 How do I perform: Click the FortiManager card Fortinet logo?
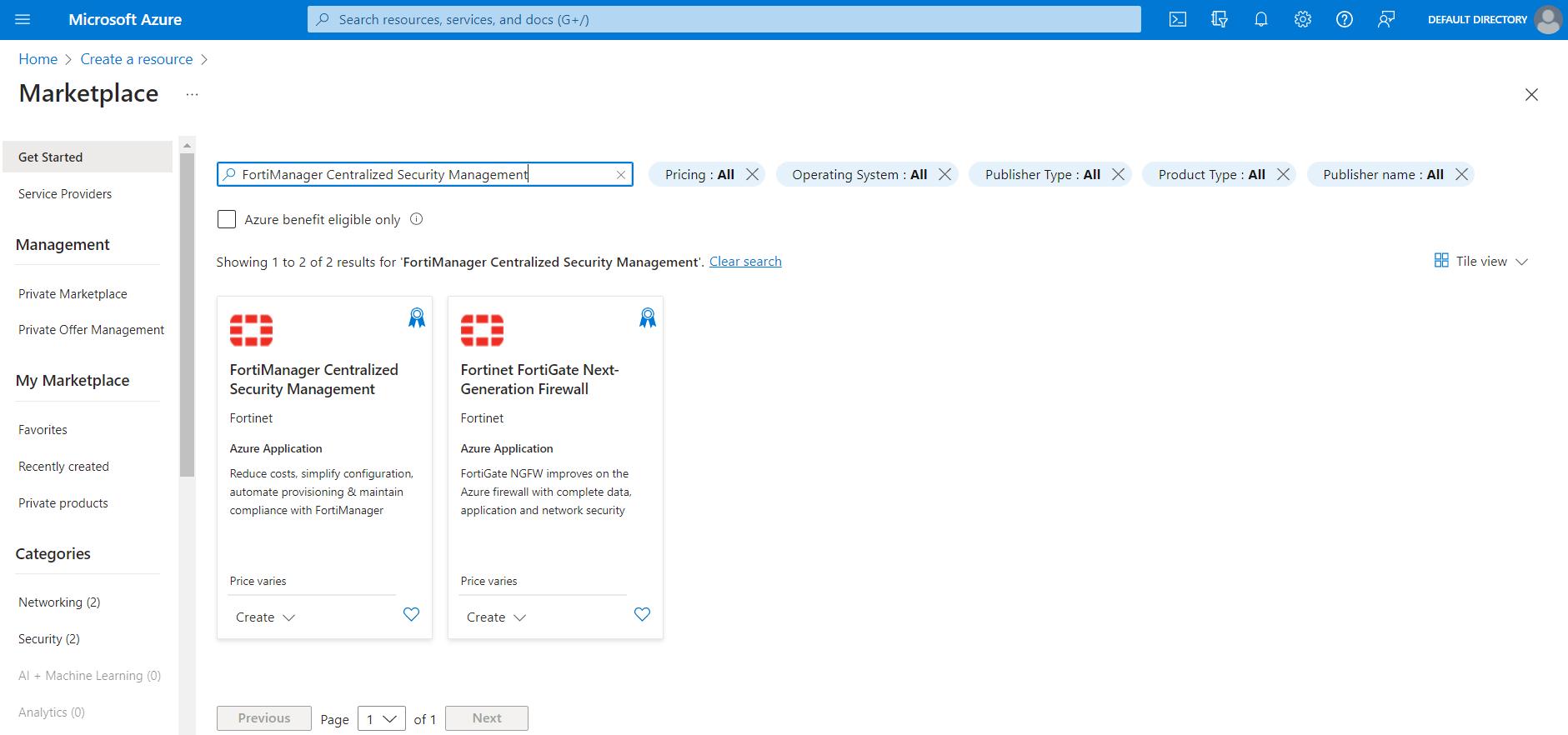[x=252, y=330]
